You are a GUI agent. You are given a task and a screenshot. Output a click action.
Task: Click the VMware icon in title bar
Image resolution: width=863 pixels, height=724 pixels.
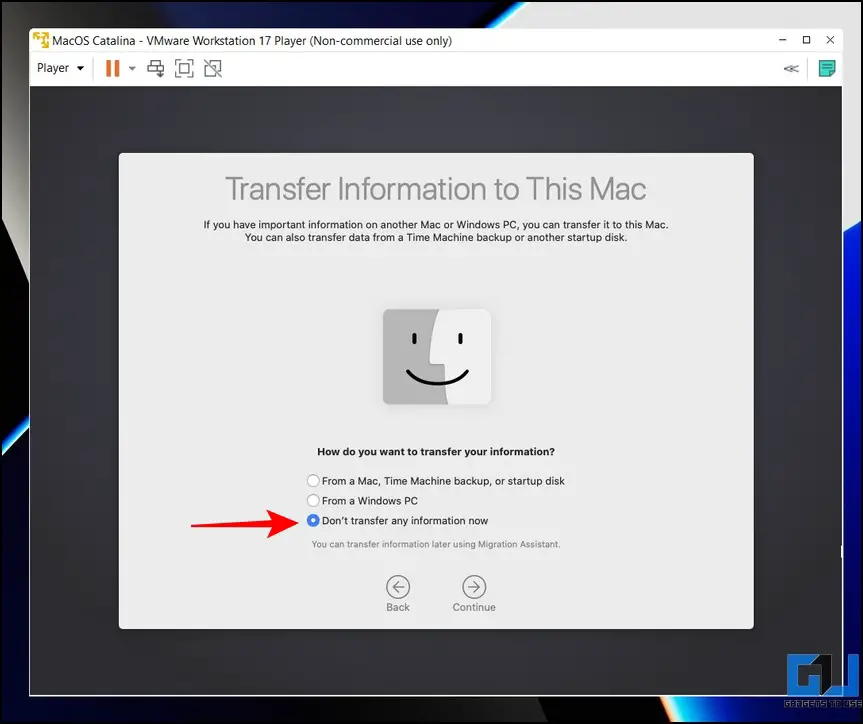click(x=41, y=41)
